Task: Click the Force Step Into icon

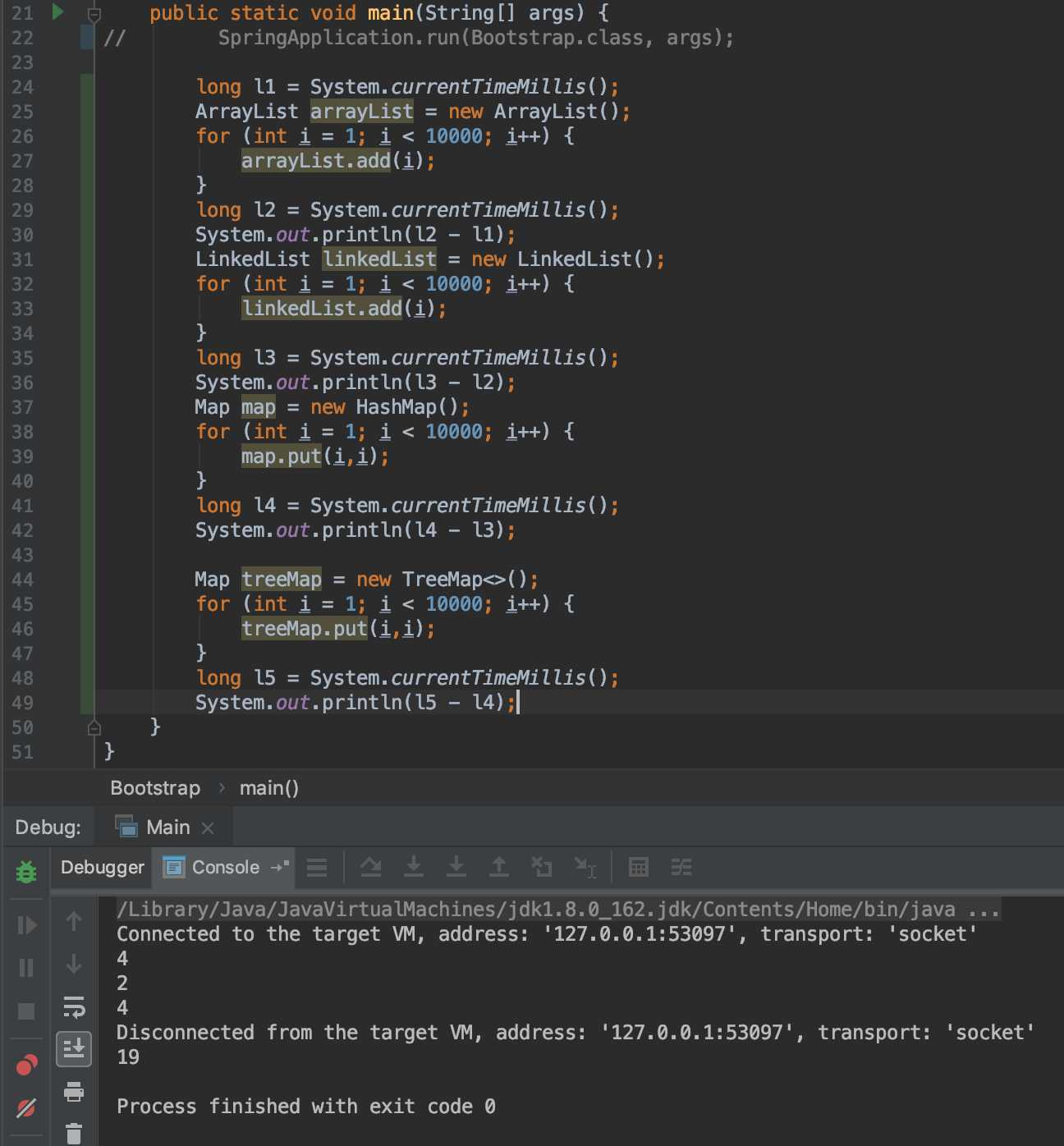Action: tap(456, 867)
